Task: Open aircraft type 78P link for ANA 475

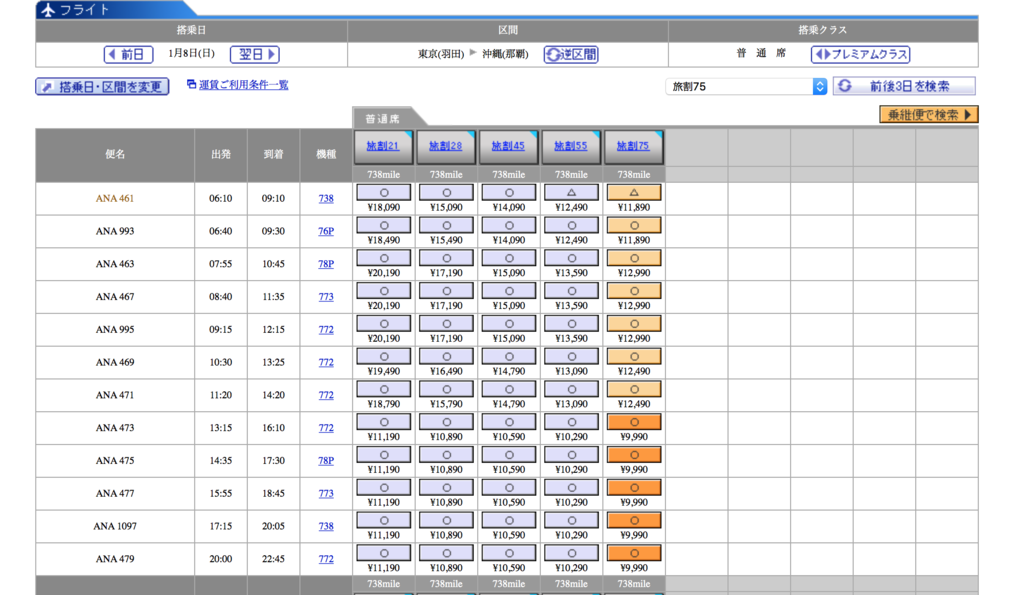Action: tap(326, 460)
